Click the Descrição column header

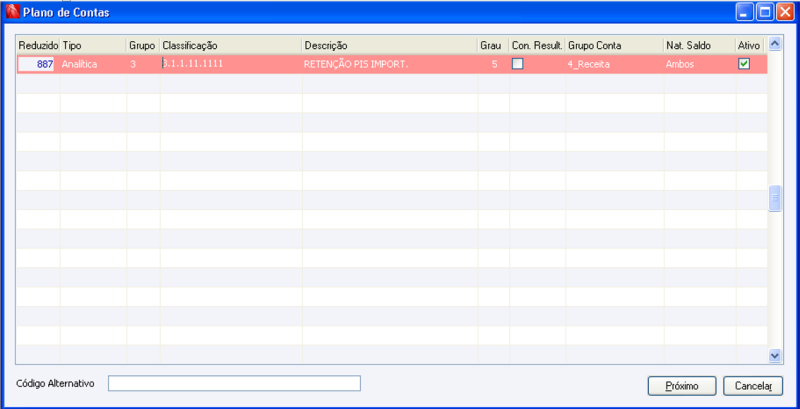[390, 45]
